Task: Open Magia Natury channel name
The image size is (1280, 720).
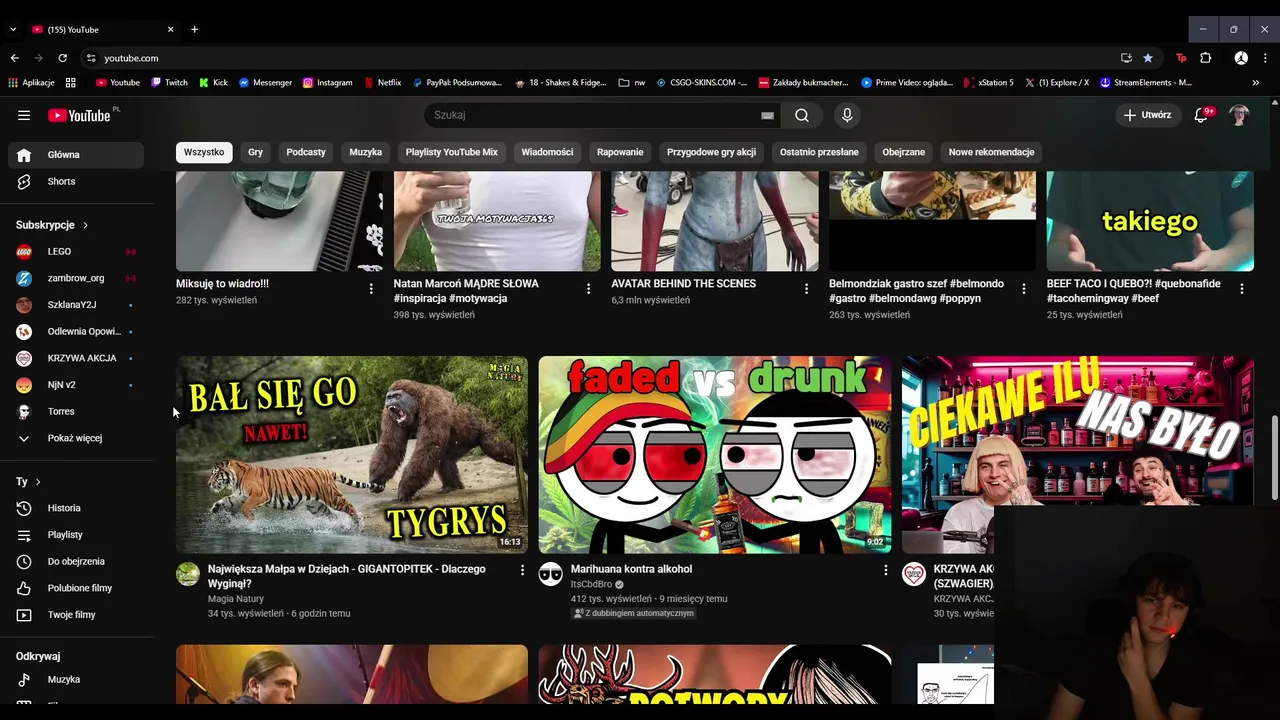Action: point(236,599)
